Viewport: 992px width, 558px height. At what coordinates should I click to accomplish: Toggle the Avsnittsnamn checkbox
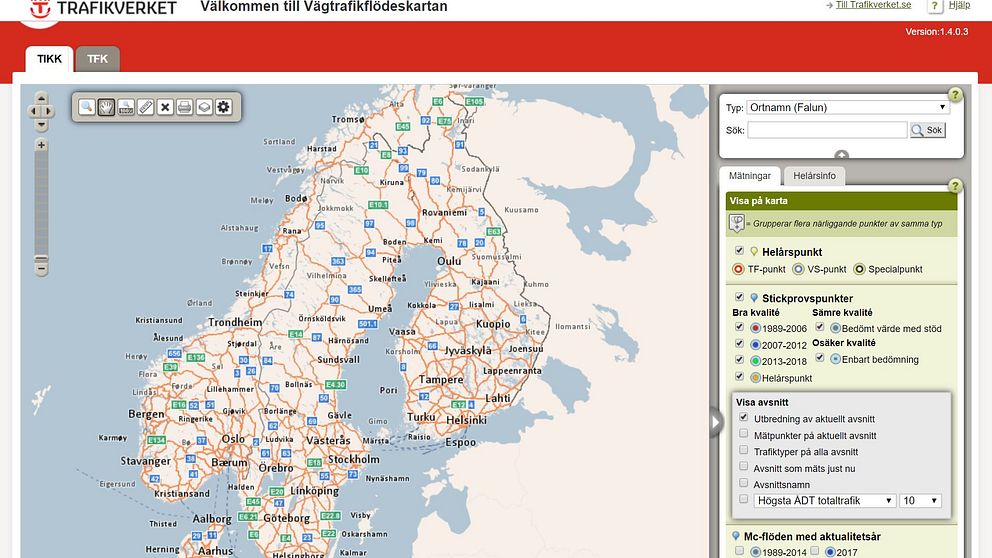[x=743, y=483]
